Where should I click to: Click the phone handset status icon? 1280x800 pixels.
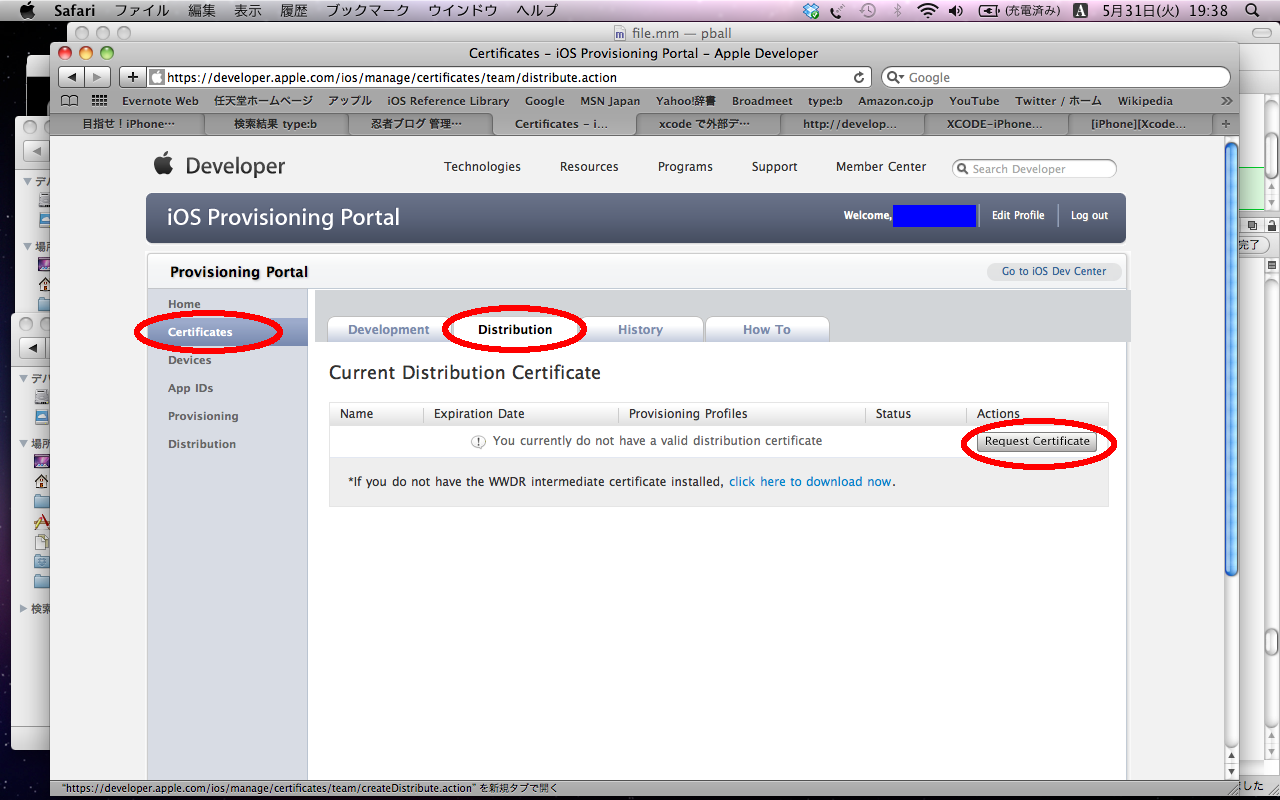837,10
